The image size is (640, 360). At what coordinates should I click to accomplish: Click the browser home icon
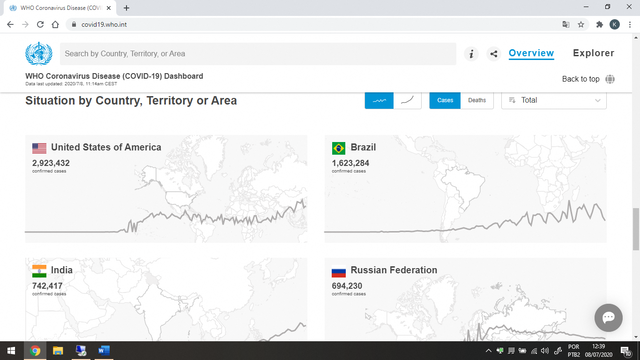point(55,24)
